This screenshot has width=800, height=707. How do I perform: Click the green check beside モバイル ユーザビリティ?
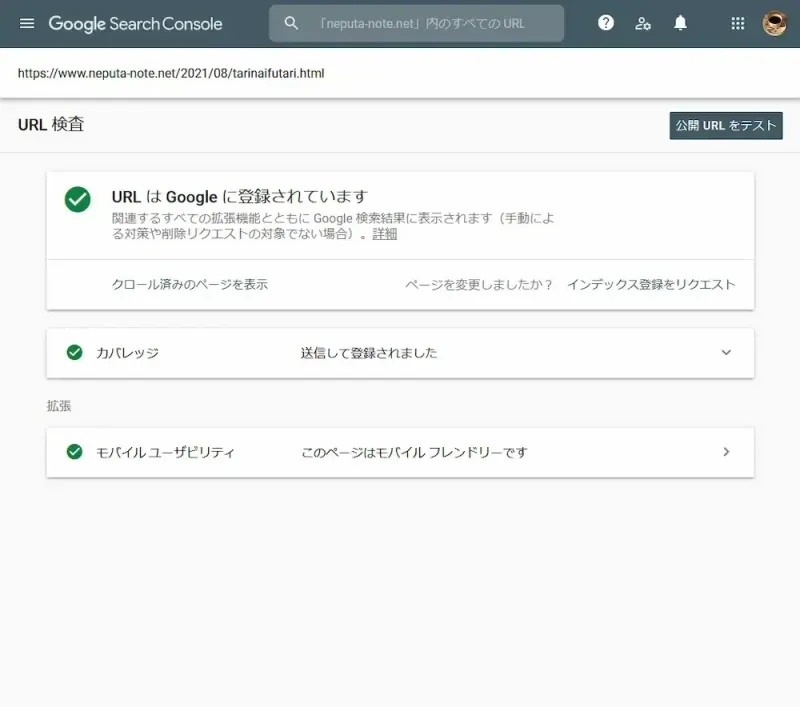pyautogui.click(x=74, y=452)
